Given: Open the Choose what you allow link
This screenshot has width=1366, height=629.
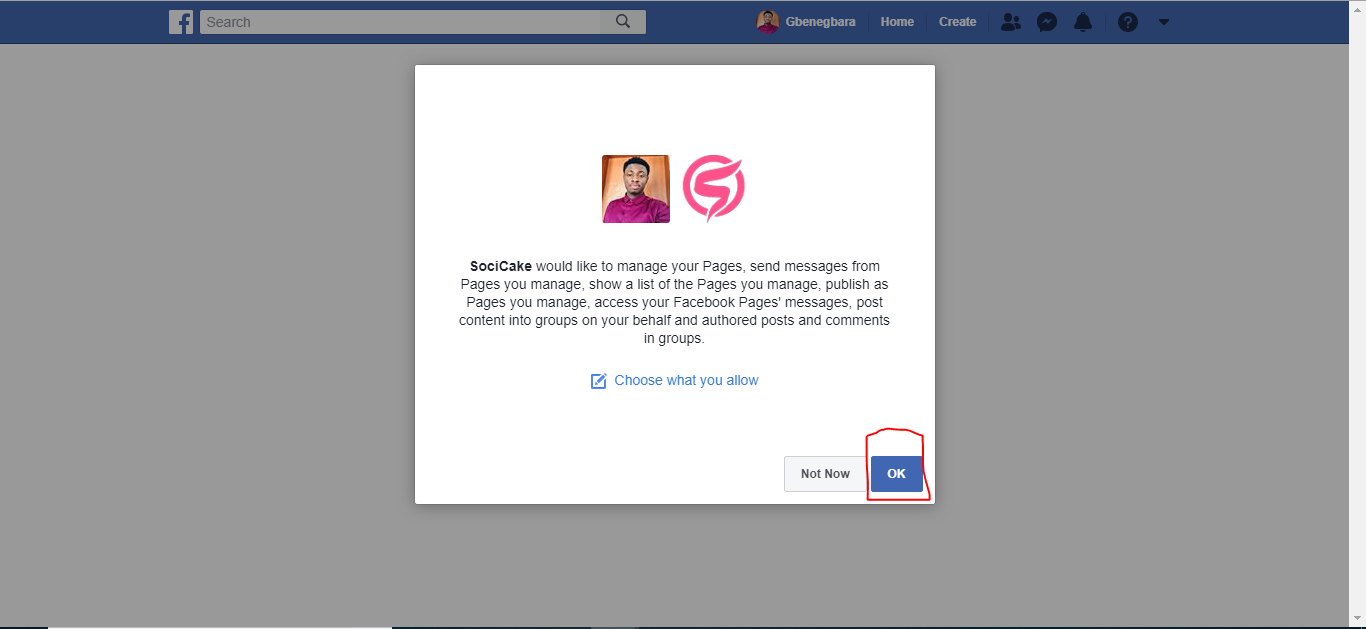Looking at the screenshot, I should [x=686, y=380].
